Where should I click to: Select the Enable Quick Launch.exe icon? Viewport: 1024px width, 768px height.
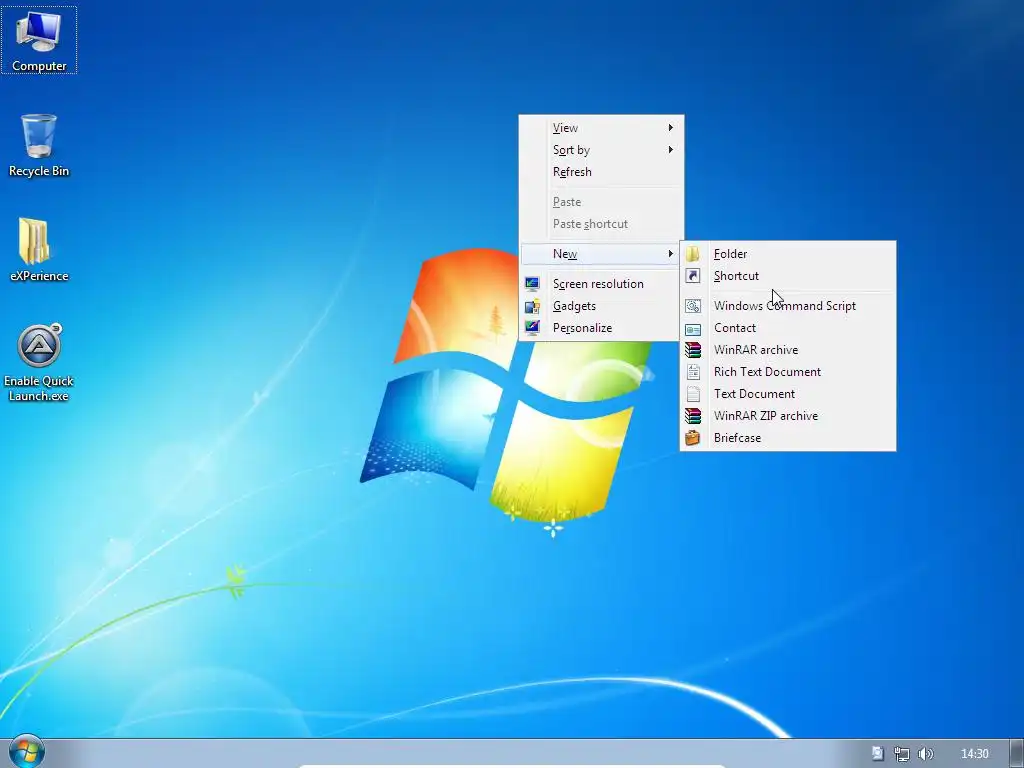coord(39,363)
